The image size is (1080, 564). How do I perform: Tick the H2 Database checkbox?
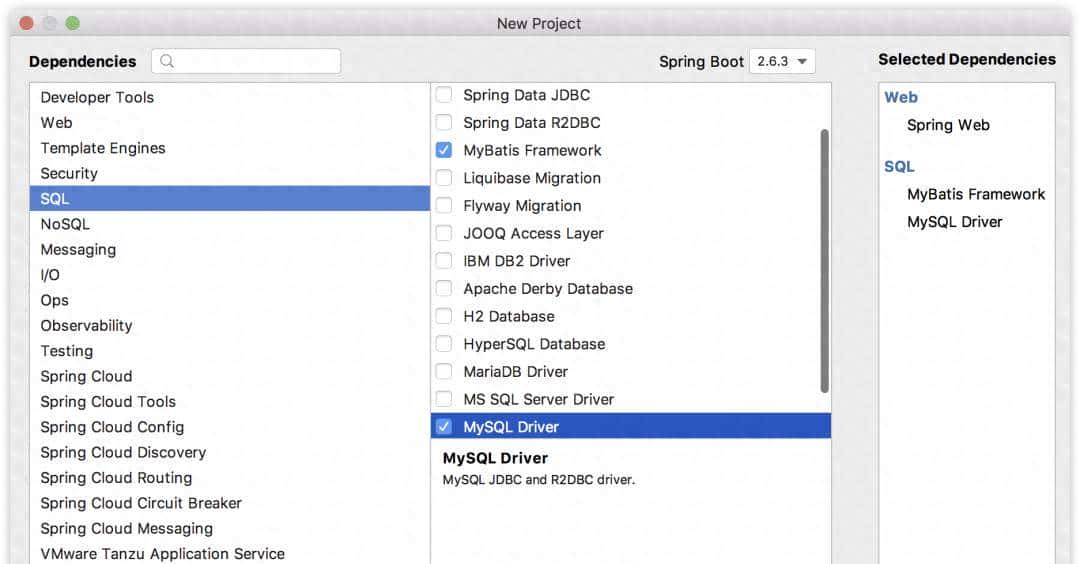(444, 316)
